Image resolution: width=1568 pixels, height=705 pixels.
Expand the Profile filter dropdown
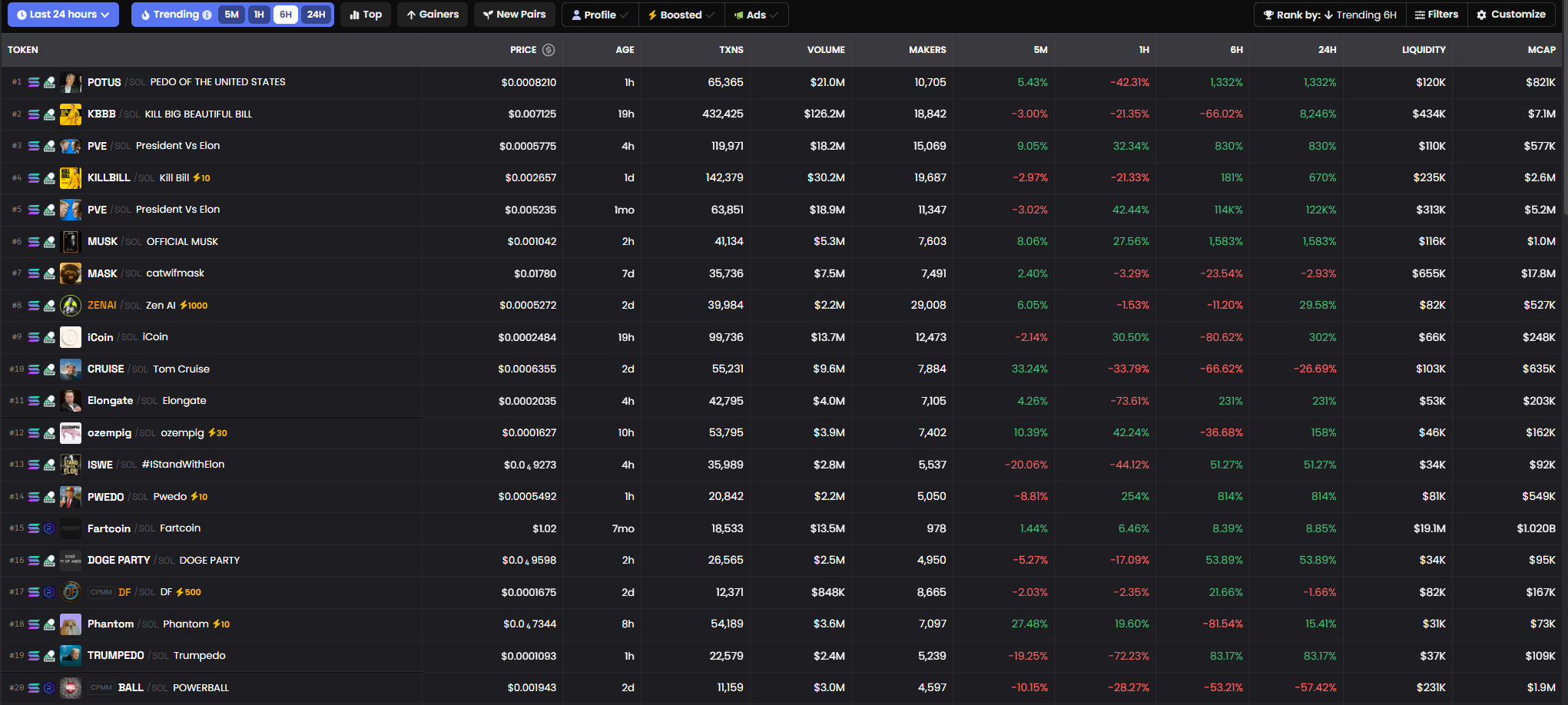(x=600, y=15)
